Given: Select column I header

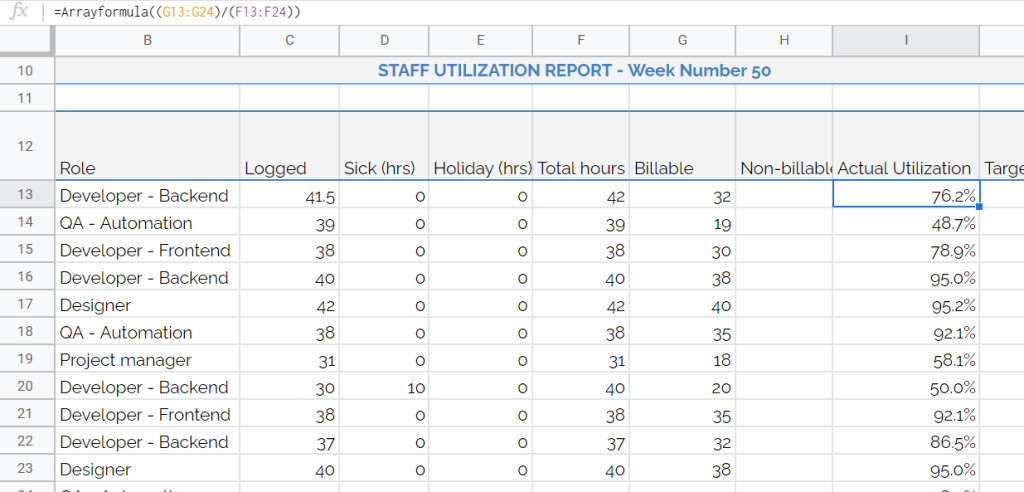Looking at the screenshot, I should (x=906, y=41).
